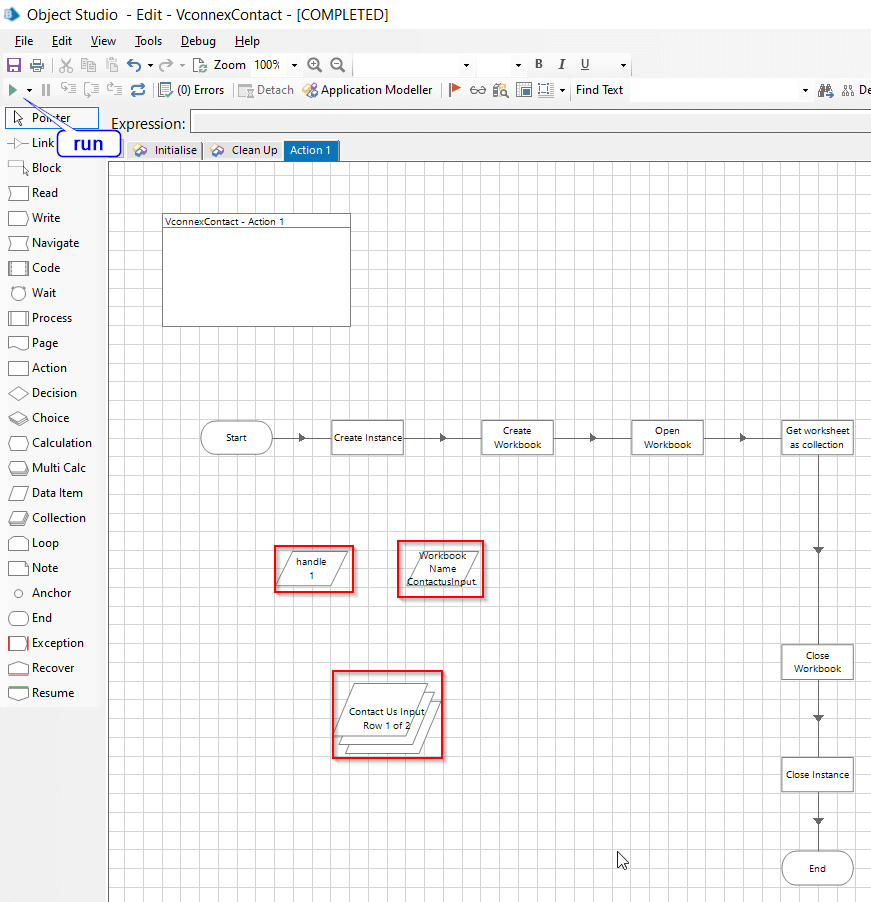Screen dimensions: 871x902
Task: Toggle Underline text formatting
Action: (585, 65)
